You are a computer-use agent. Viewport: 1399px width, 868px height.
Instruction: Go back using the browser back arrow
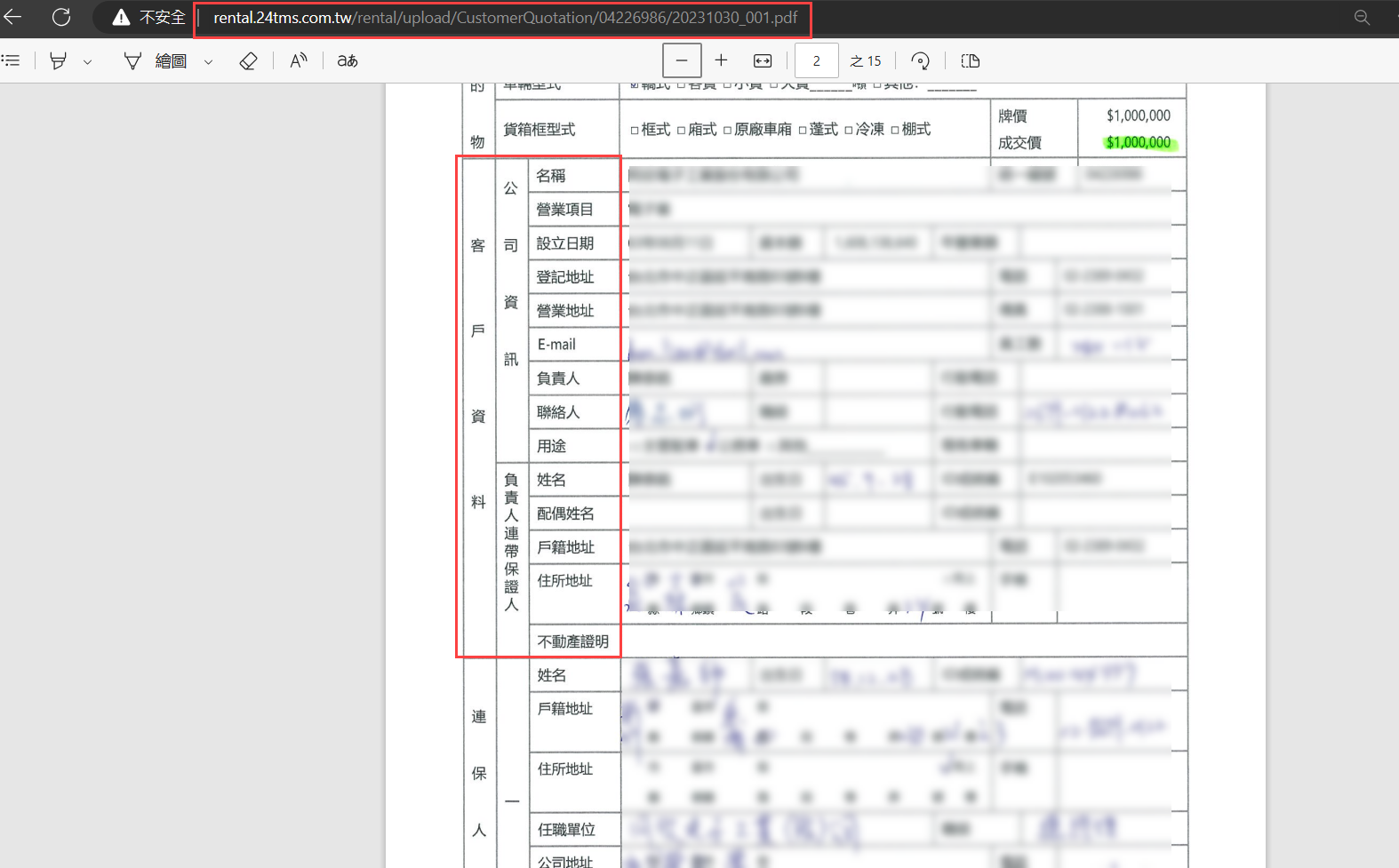12,17
